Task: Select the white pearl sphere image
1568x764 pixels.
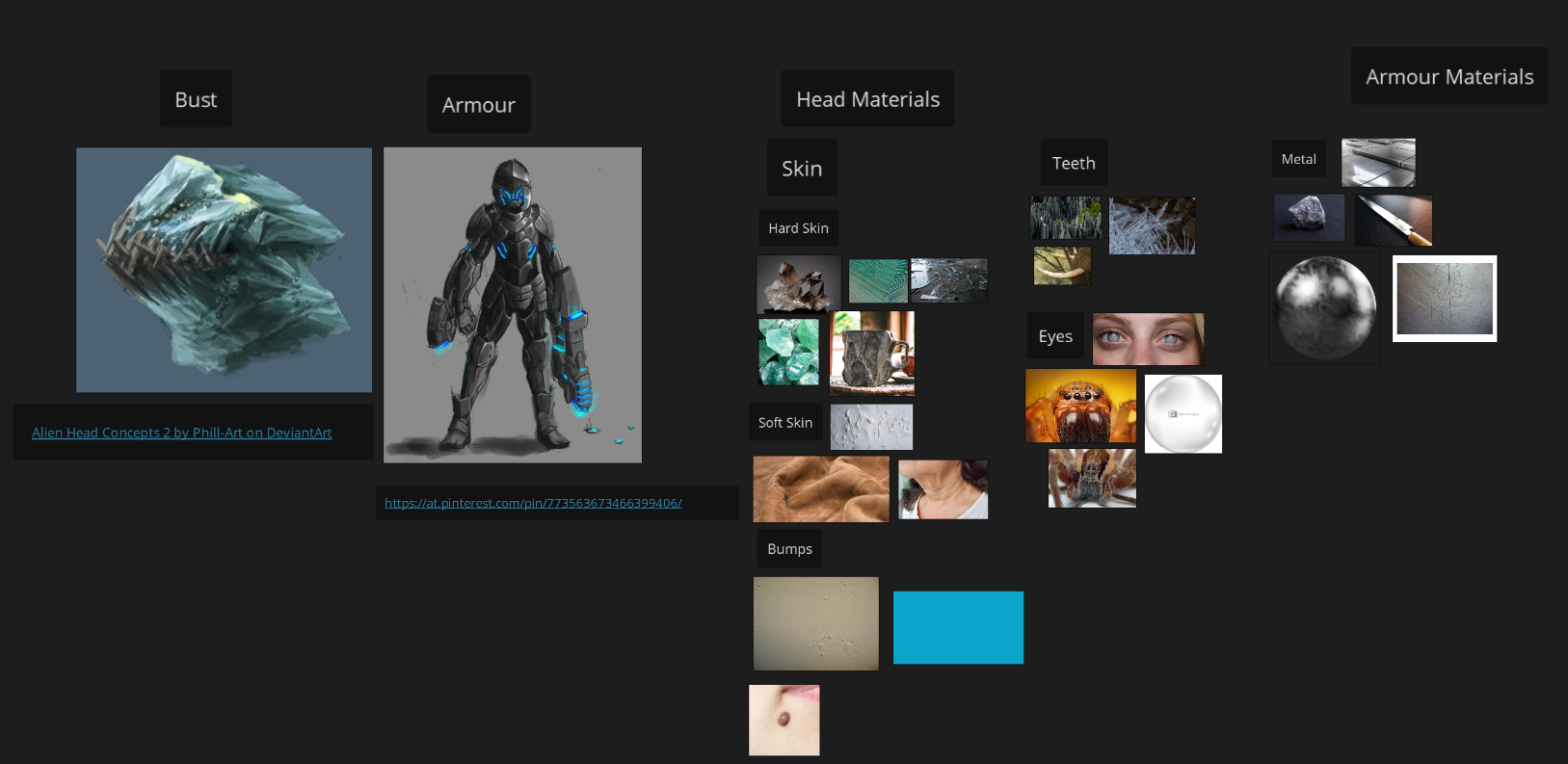Action: (x=1183, y=413)
